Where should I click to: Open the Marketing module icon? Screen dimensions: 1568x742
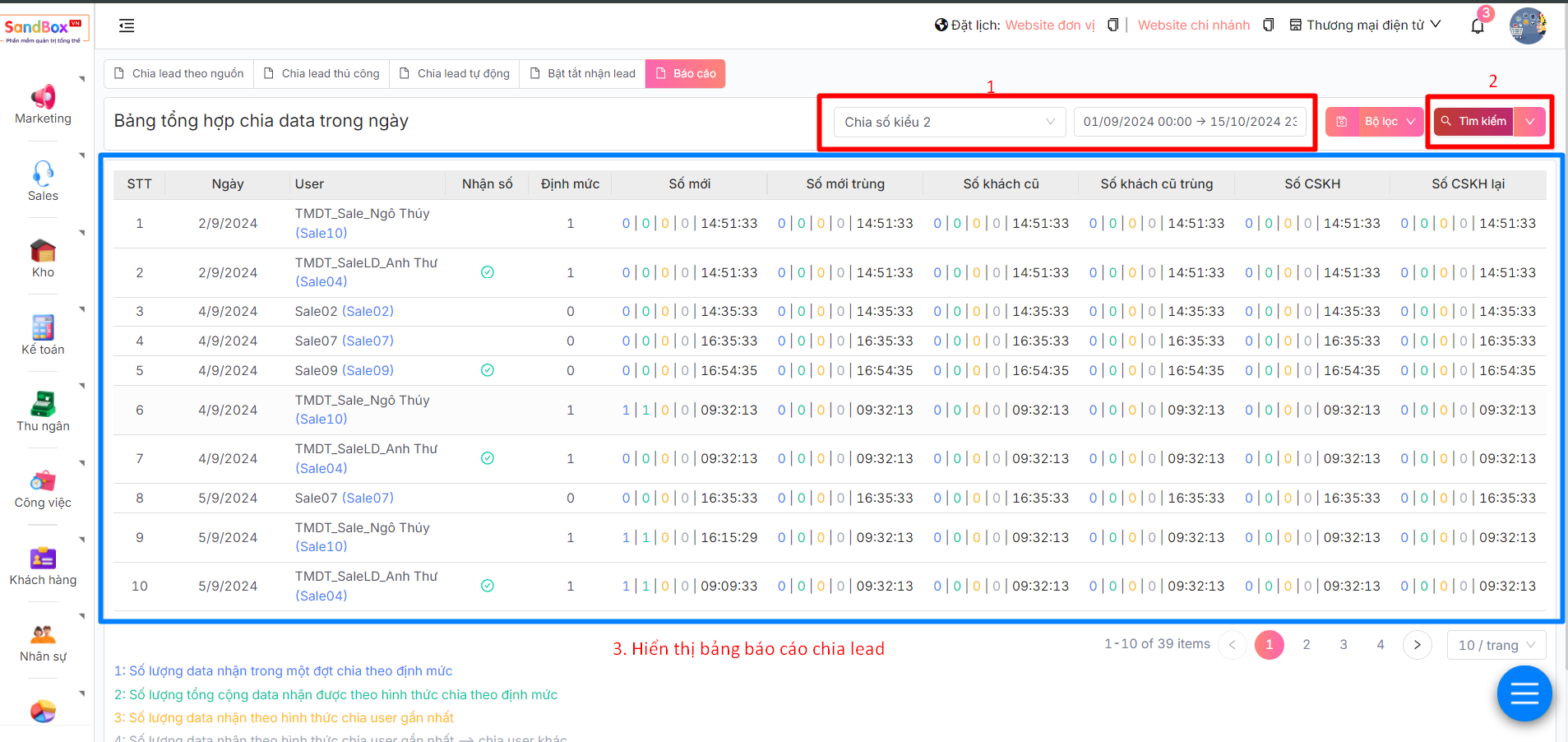43,97
